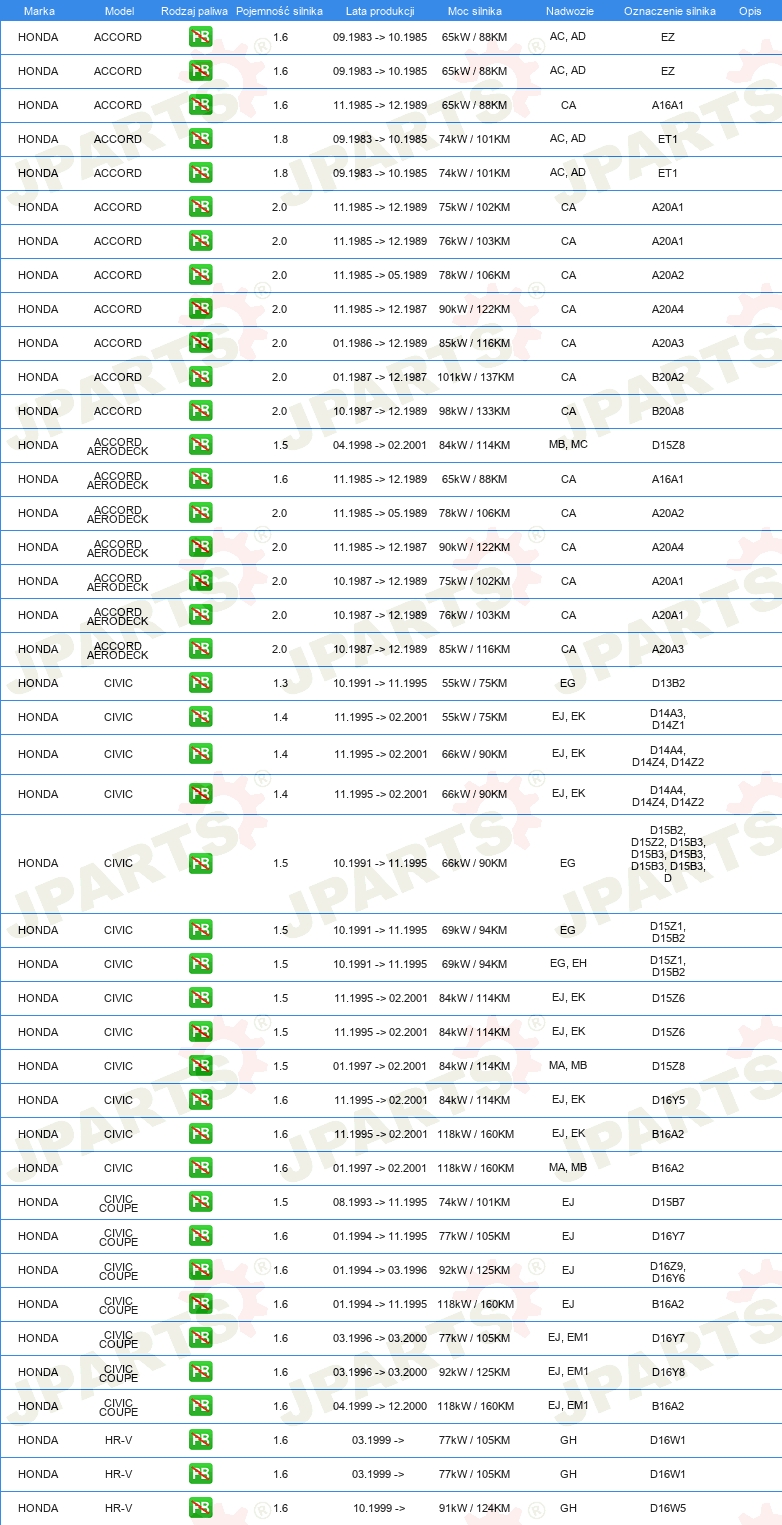Viewport: 782px width, 1525px height.
Task: Click the fuel icon in the Civic D13B2 row
Action: 200,683
